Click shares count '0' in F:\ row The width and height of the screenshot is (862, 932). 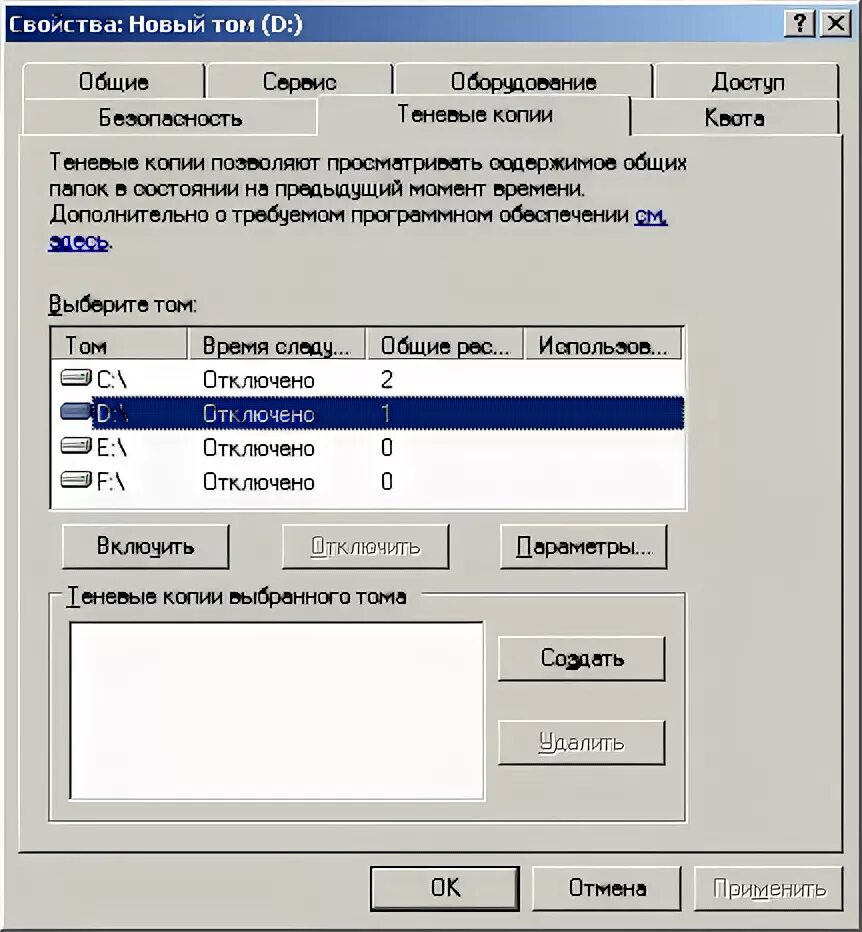[x=386, y=481]
